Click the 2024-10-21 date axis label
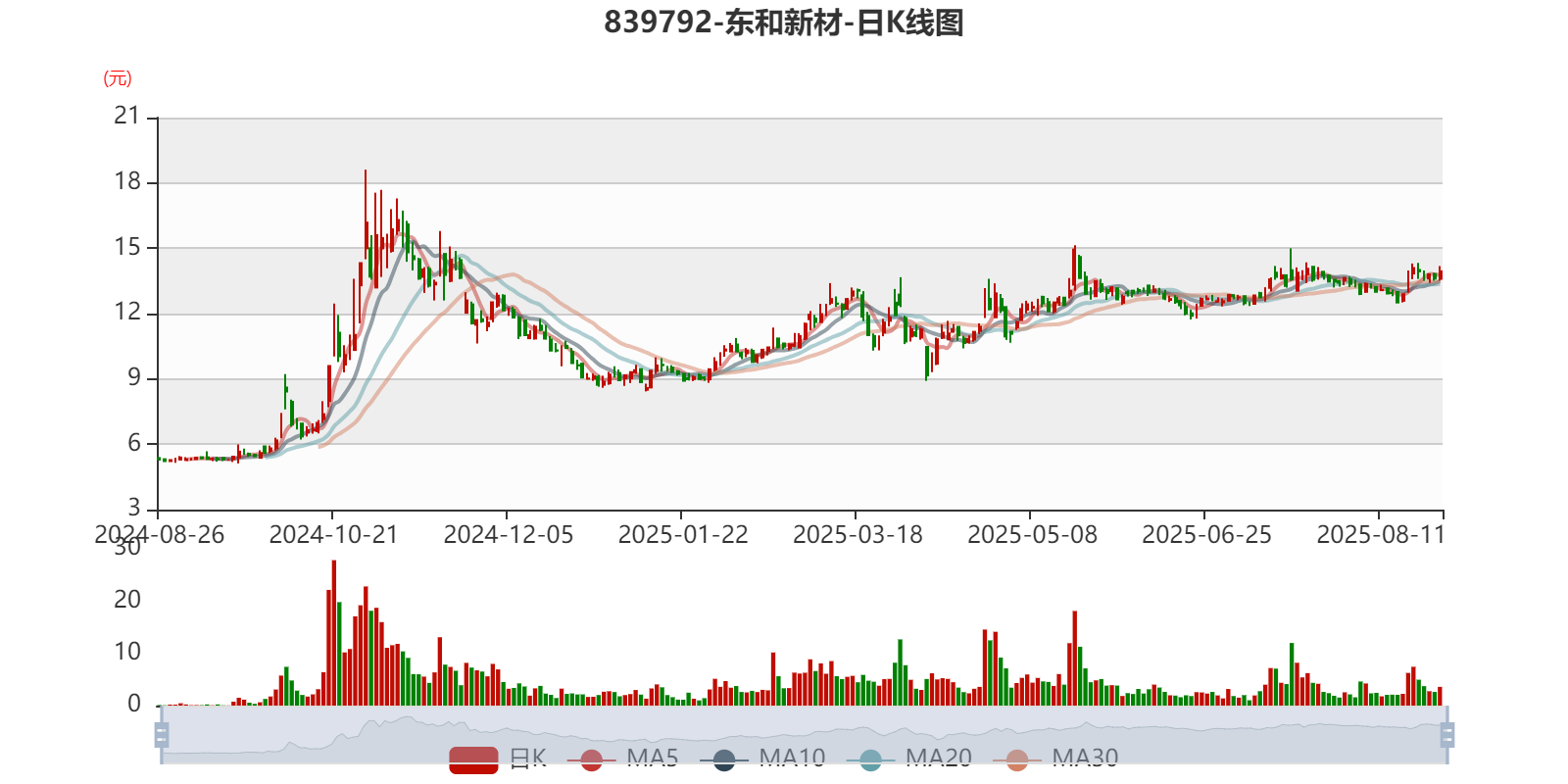This screenshot has width=1568, height=784. (333, 535)
